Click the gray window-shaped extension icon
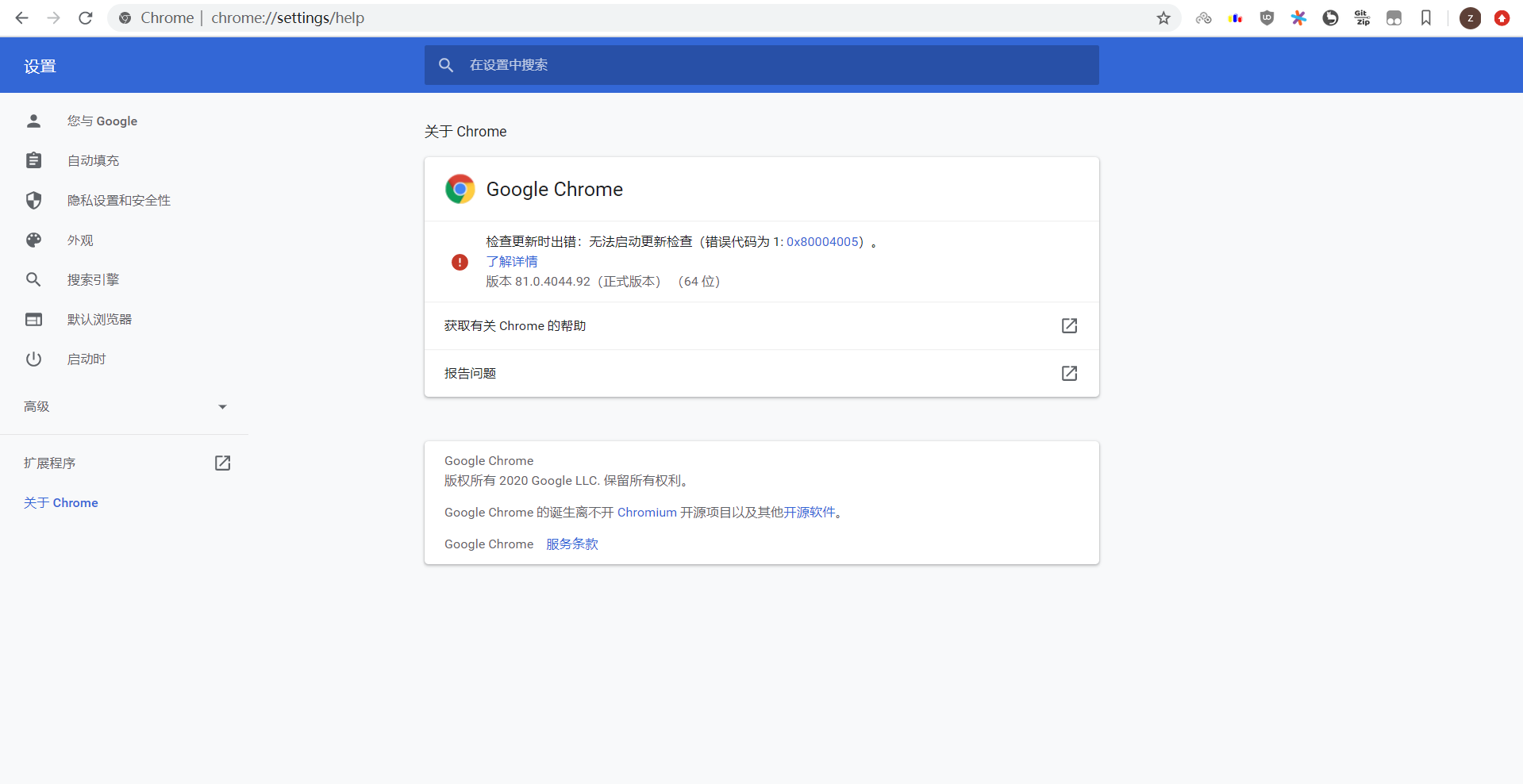 [1394, 17]
